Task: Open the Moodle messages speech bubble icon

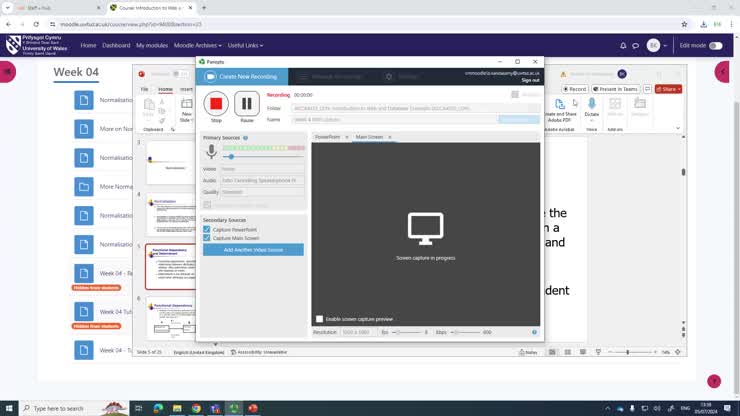Action: click(636, 45)
